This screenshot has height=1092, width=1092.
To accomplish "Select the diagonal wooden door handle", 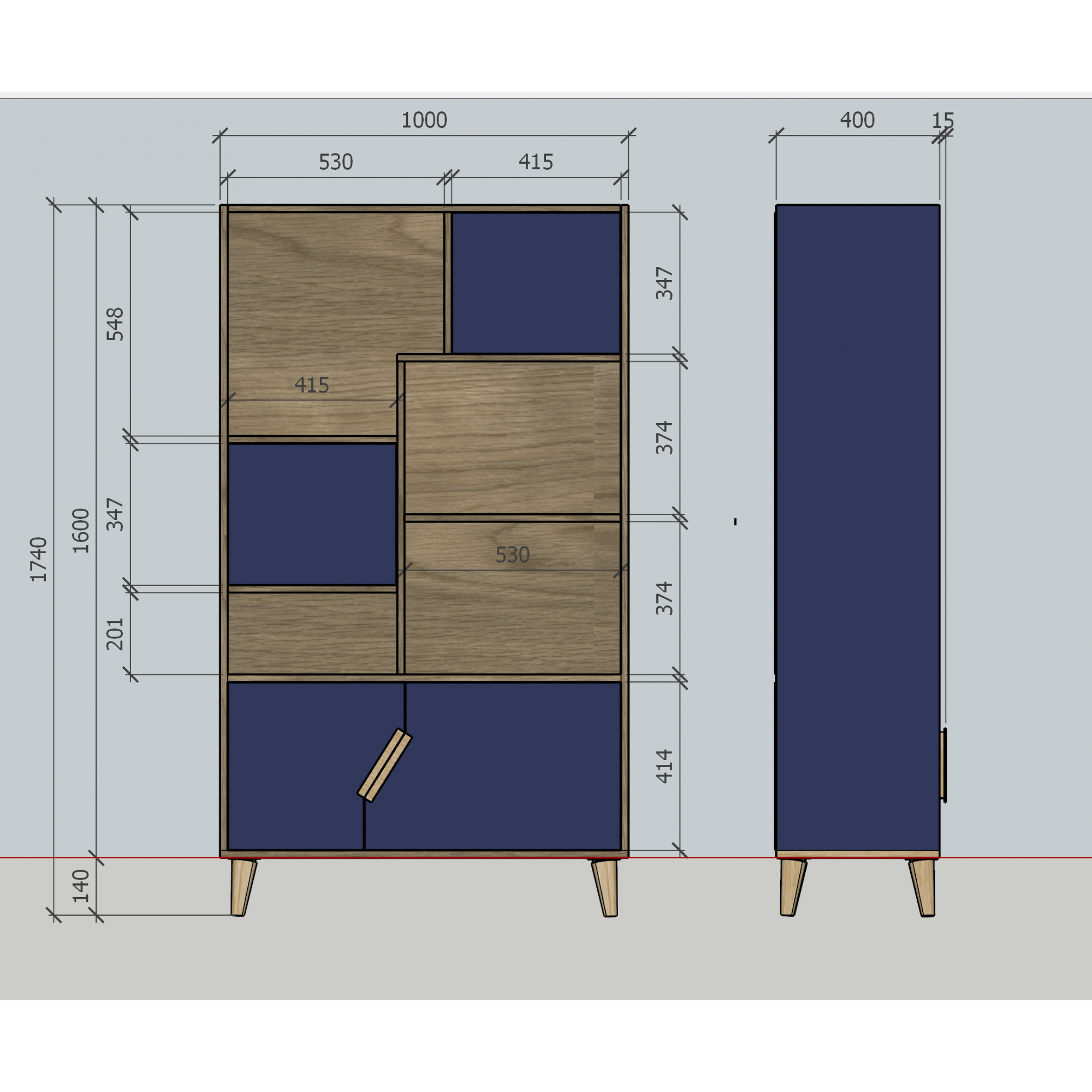I will (x=385, y=765).
